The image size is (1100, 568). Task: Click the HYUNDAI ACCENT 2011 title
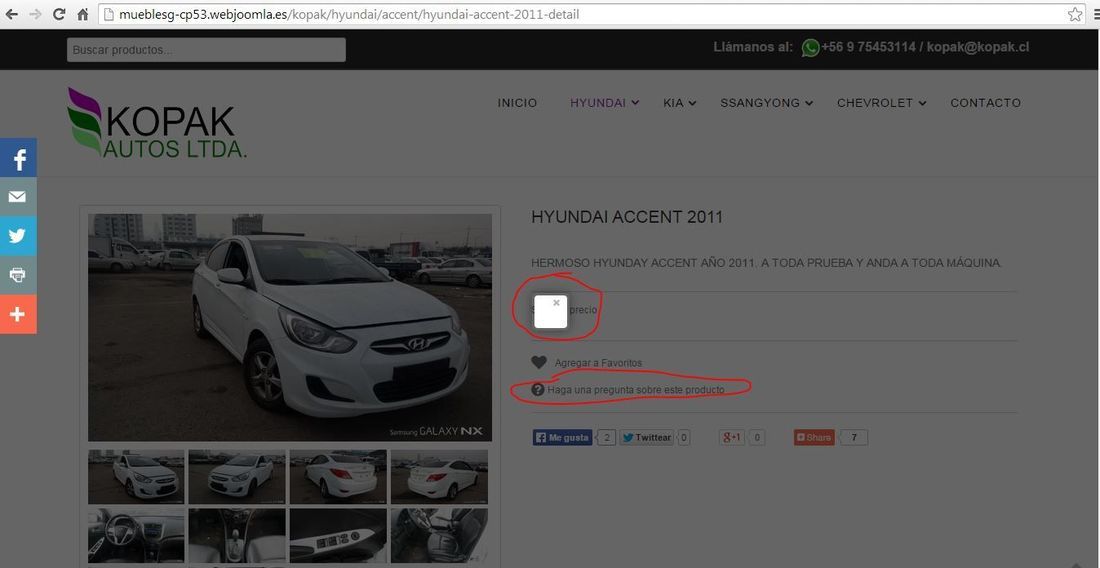(627, 217)
